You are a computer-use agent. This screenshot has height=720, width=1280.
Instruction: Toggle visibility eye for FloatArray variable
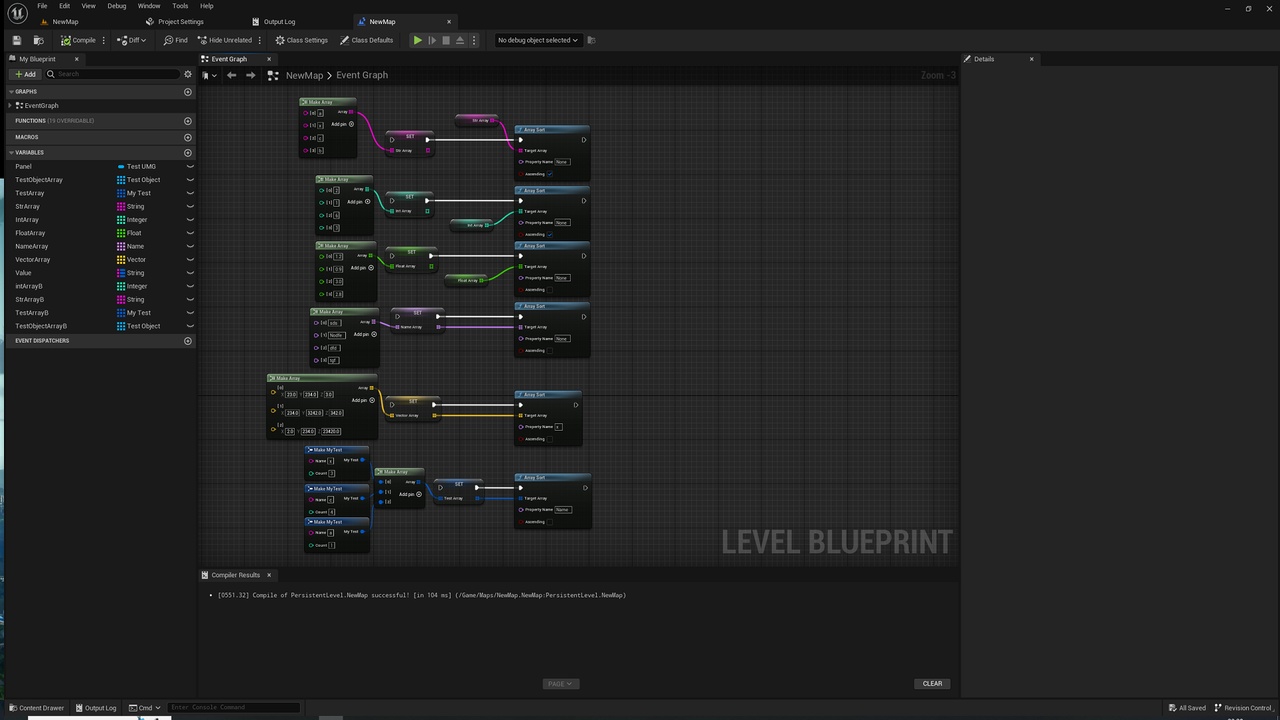[190, 233]
